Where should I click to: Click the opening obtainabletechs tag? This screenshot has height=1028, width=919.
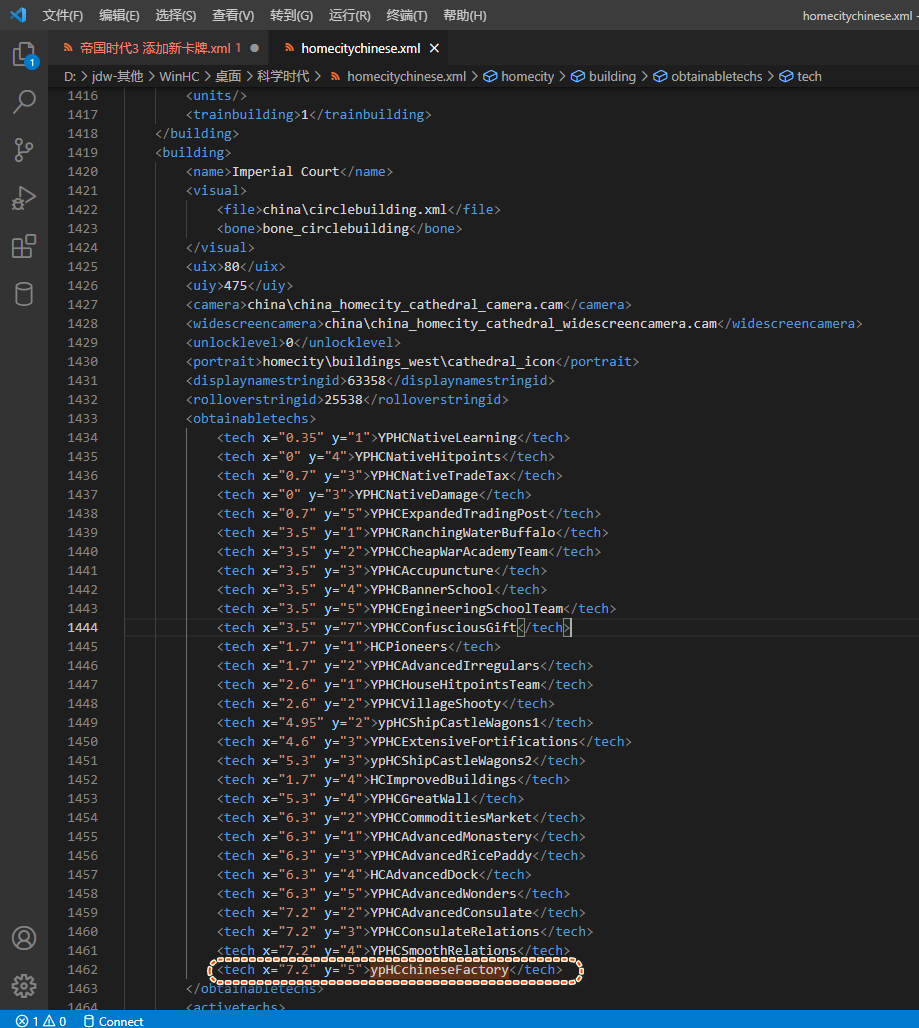(x=251, y=419)
